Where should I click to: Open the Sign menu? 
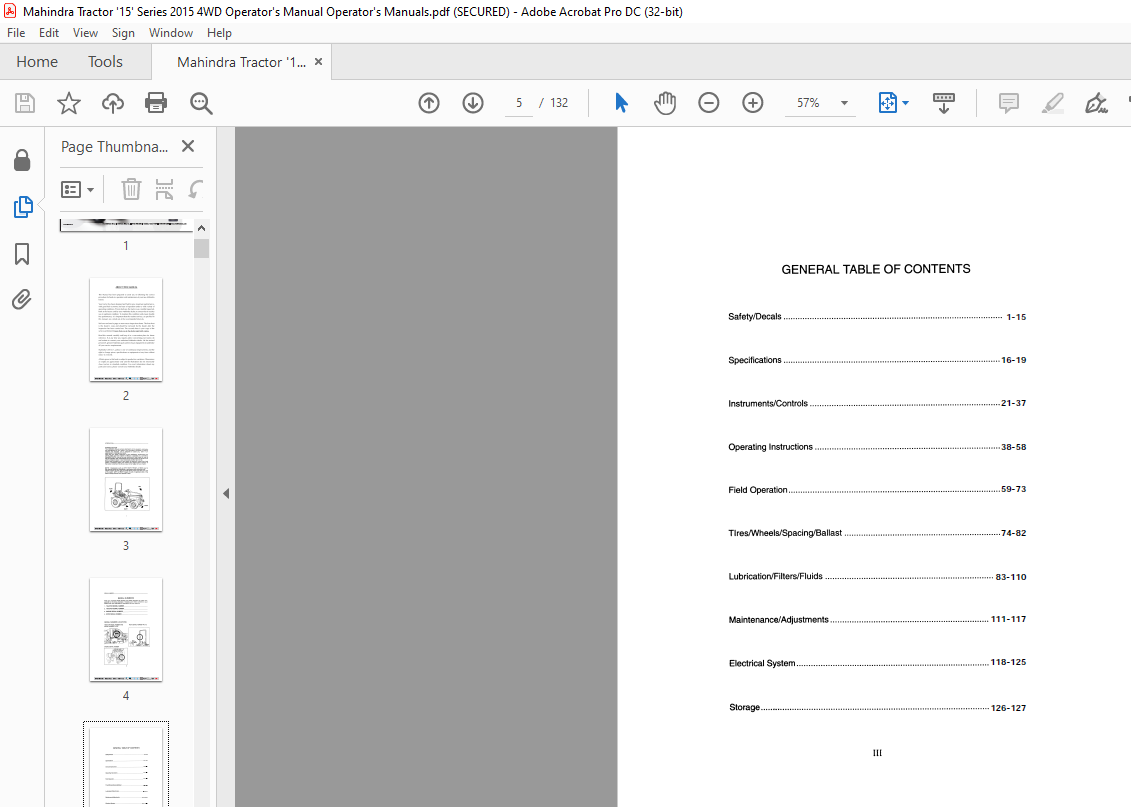click(x=123, y=33)
